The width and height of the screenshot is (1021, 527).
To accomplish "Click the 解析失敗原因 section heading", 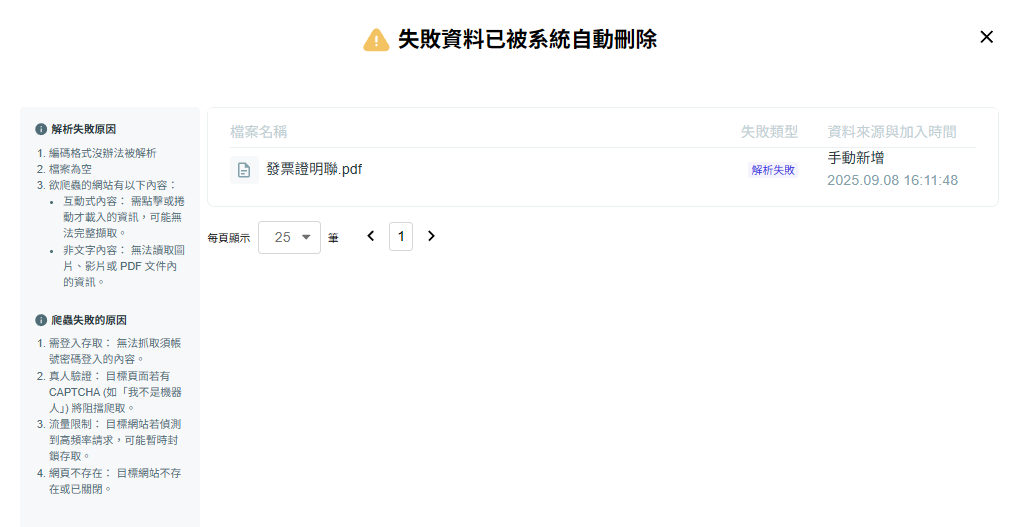I will (x=84, y=129).
